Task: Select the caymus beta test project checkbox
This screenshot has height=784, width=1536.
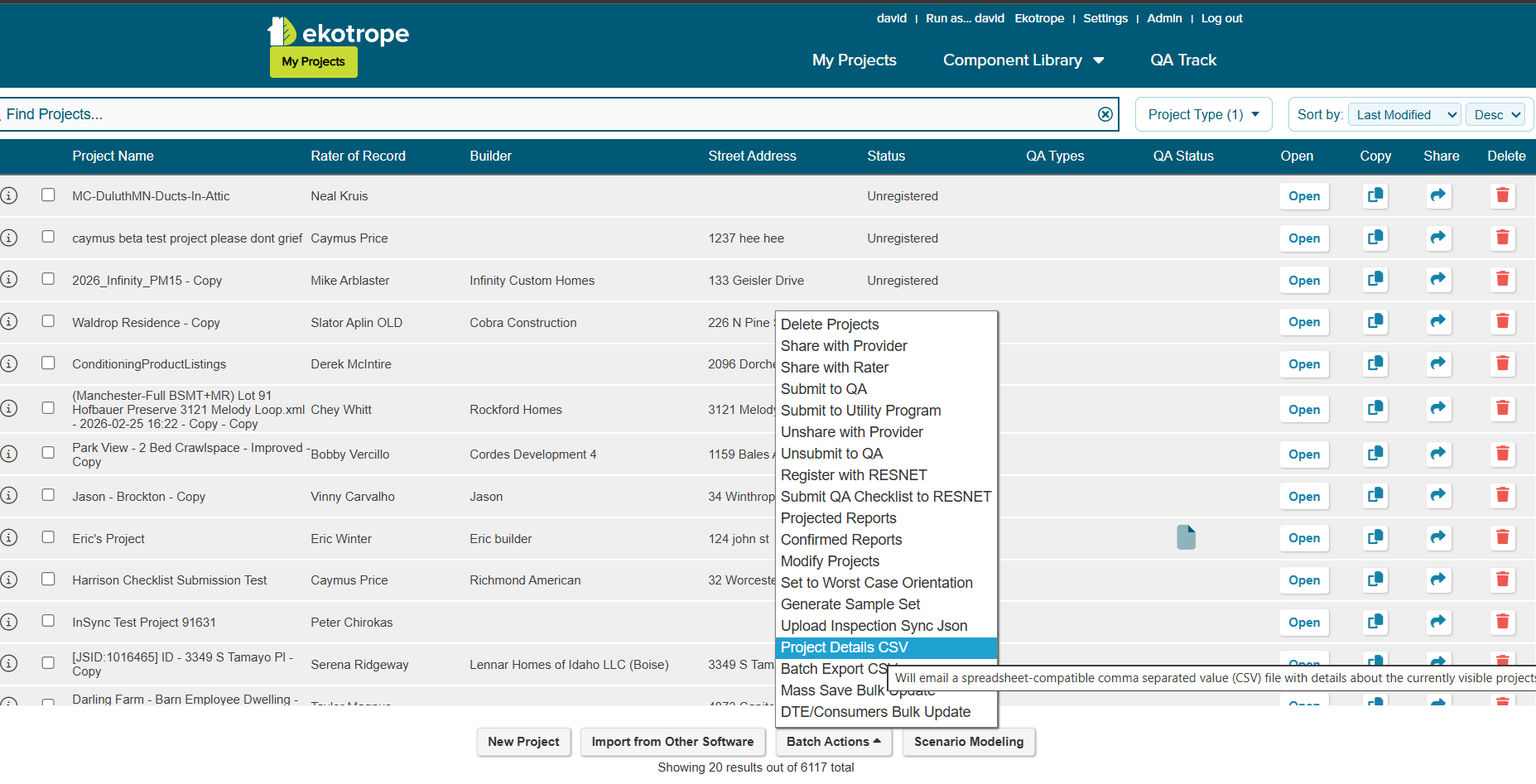Action: point(48,237)
